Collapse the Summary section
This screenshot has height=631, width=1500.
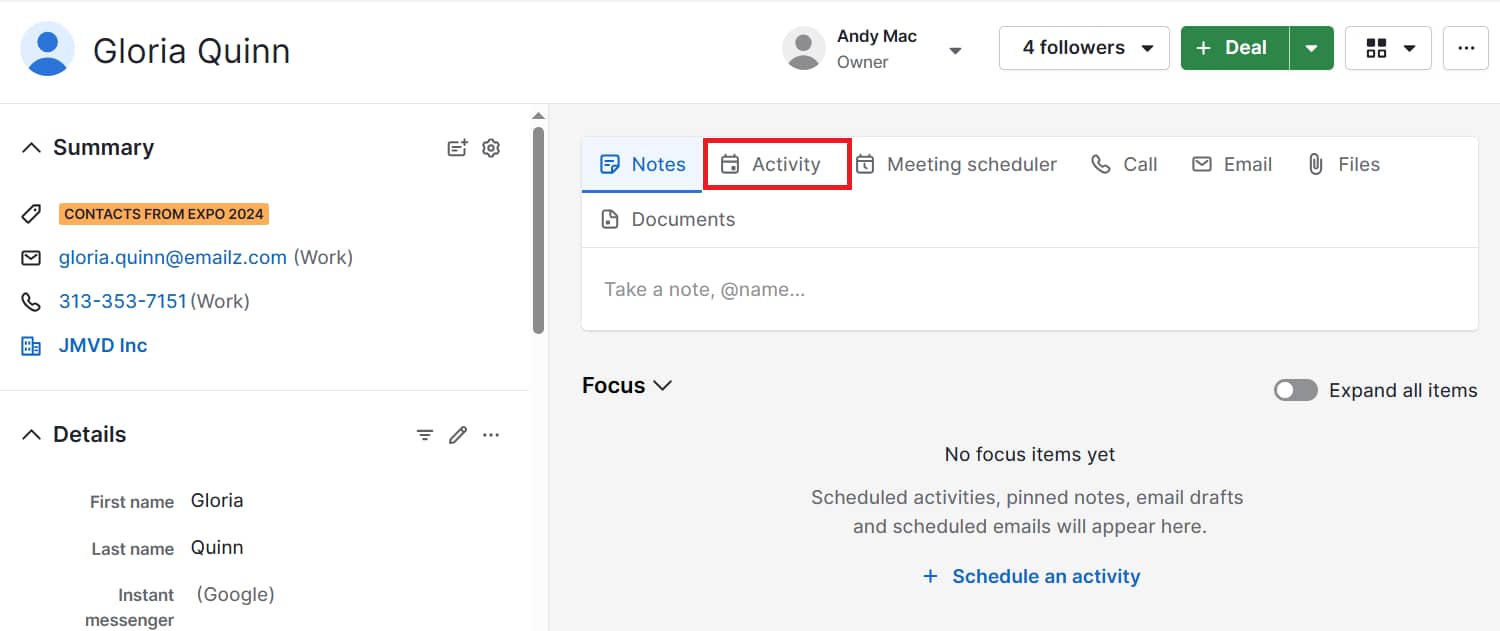coord(32,148)
